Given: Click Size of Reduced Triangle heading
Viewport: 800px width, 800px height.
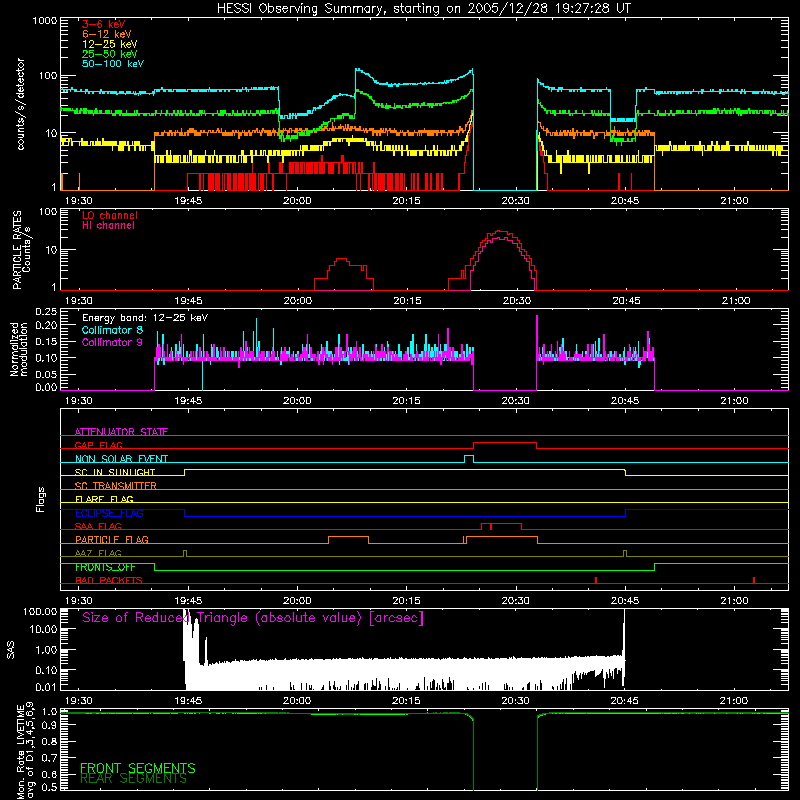Looking at the screenshot, I should coord(253,618).
